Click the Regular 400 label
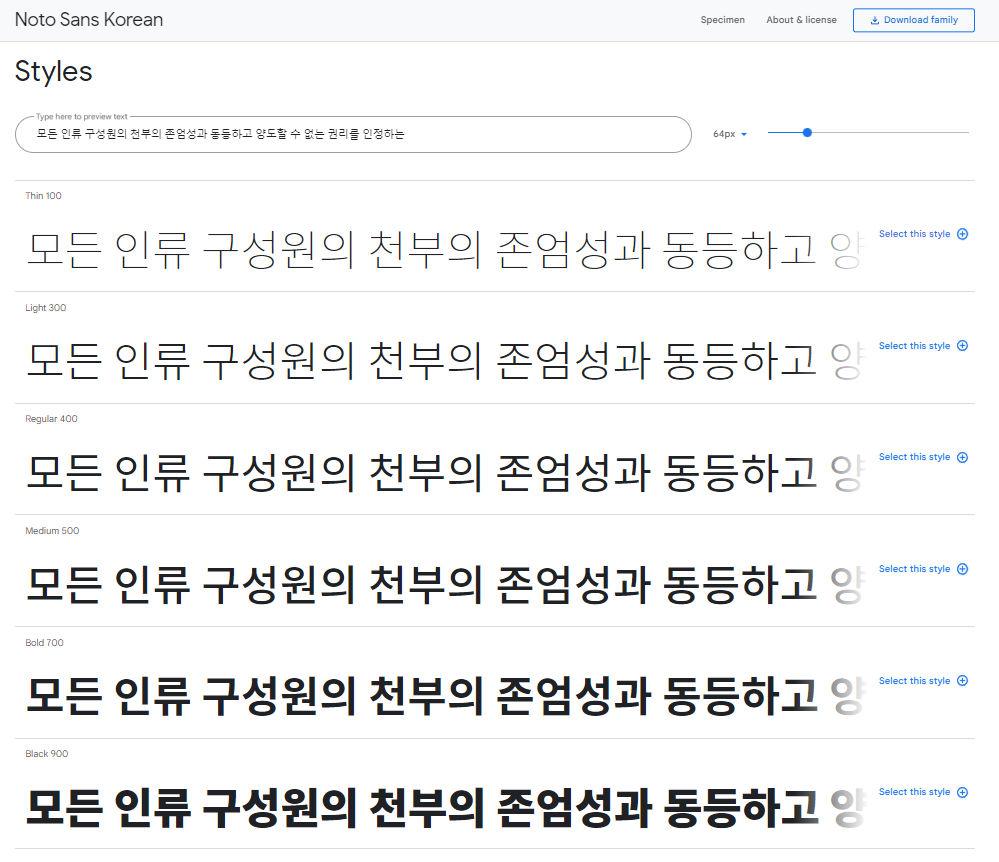 (51, 419)
